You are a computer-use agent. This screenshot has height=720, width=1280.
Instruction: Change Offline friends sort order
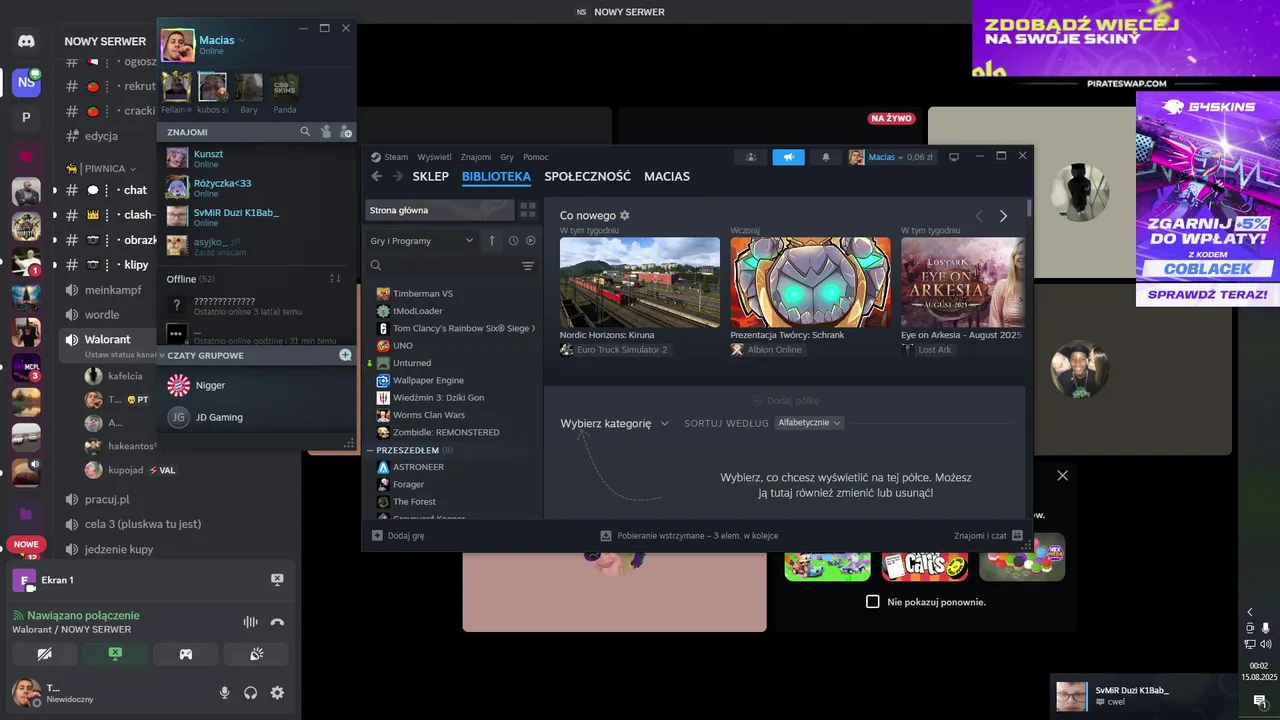tap(336, 278)
